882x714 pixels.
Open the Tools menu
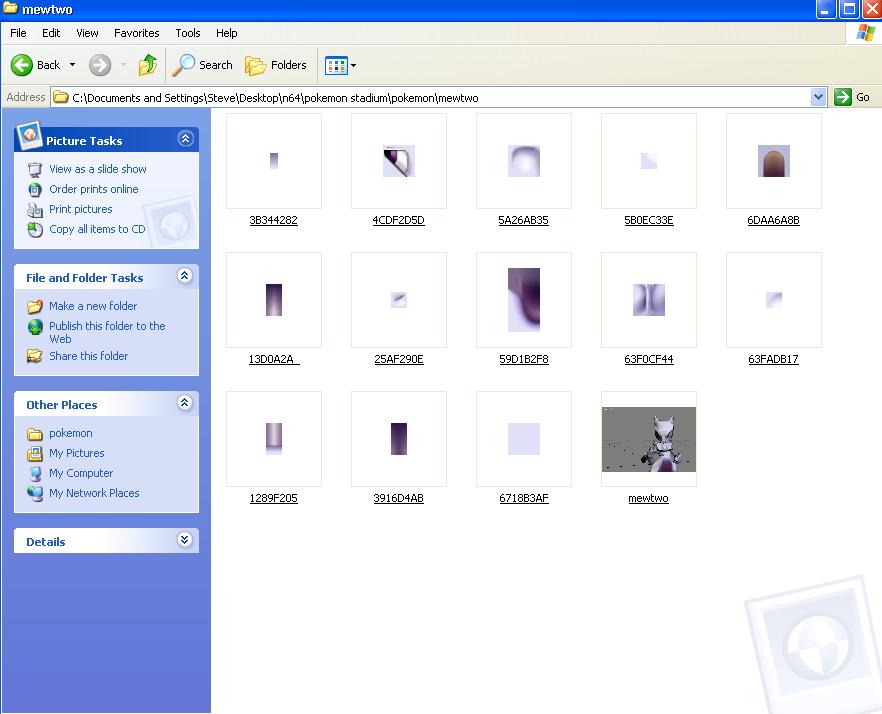[188, 33]
